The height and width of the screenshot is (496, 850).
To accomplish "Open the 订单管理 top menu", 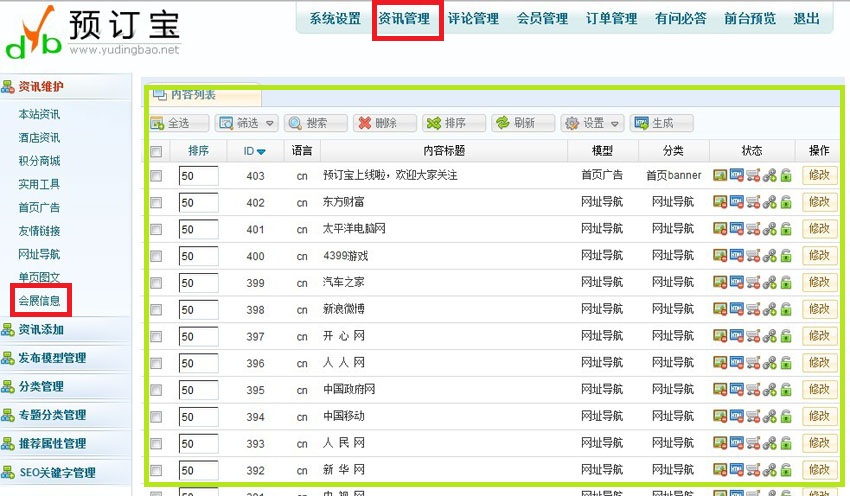I will 611,19.
